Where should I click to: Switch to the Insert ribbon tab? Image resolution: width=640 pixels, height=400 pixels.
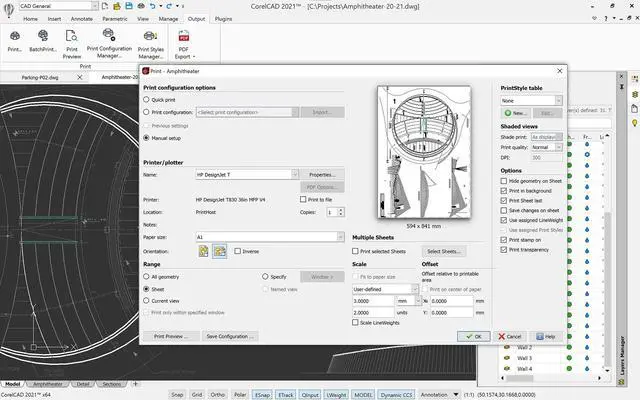(54, 19)
